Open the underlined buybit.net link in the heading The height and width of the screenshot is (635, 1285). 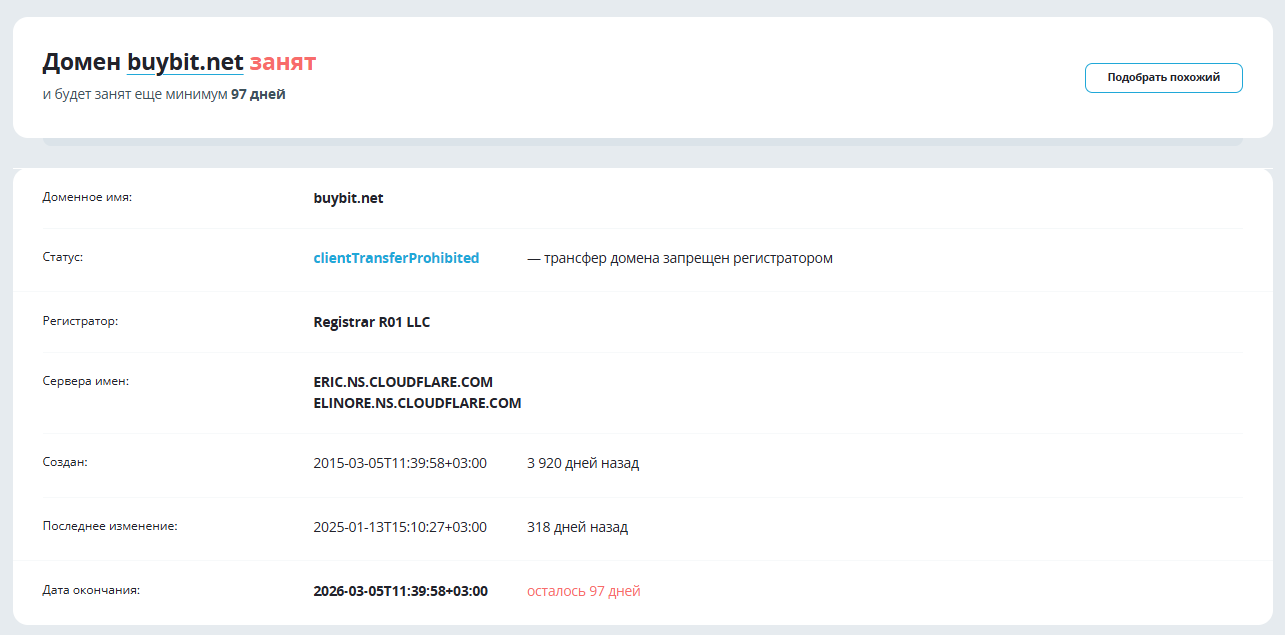tap(185, 62)
